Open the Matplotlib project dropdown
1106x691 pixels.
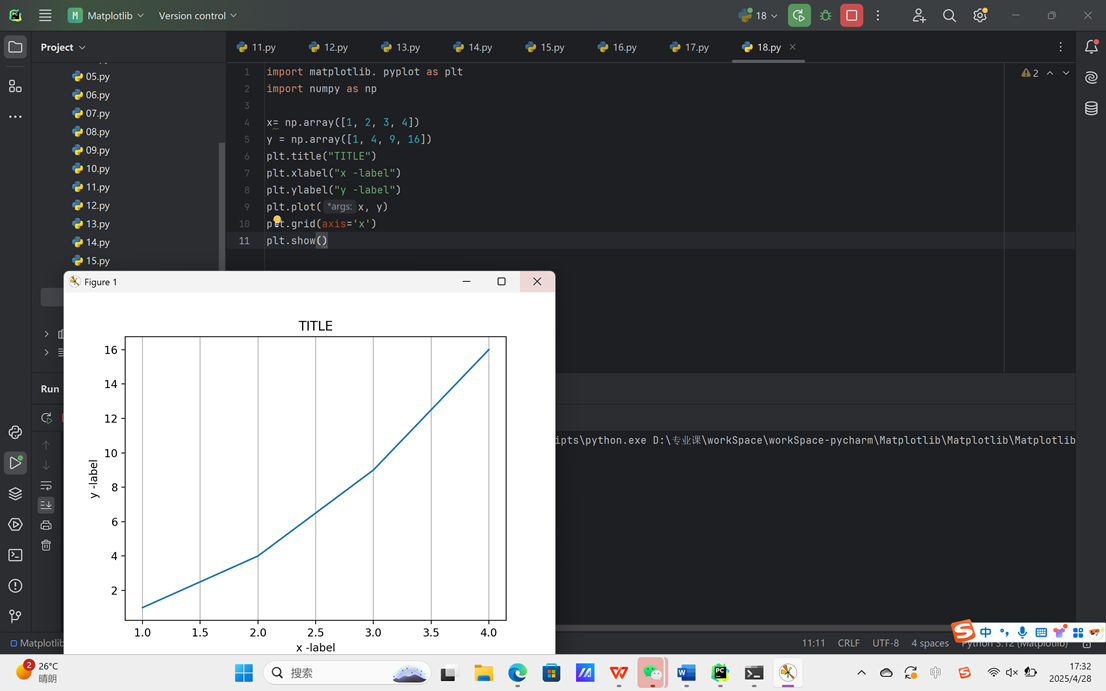point(106,16)
